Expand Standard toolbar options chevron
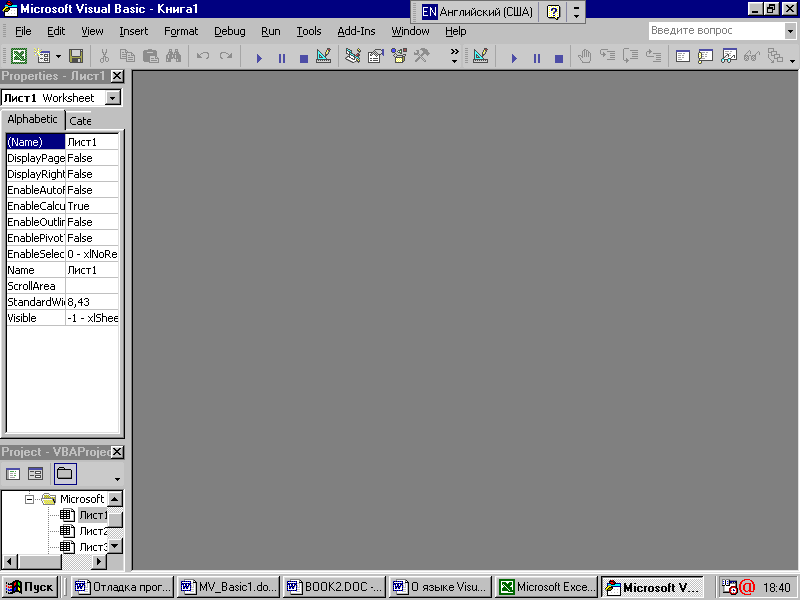 tap(454, 56)
